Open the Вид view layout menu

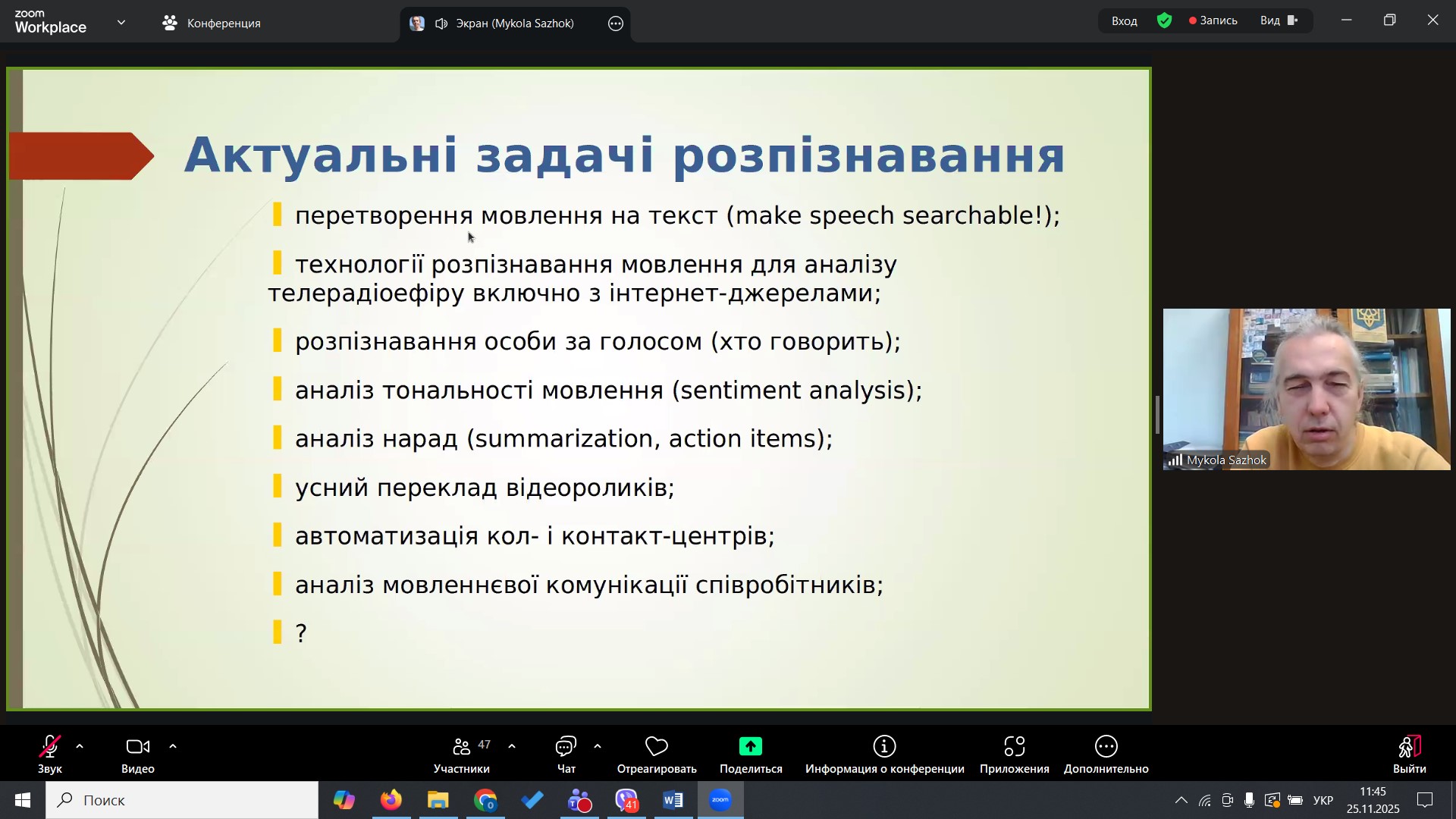click(1279, 21)
